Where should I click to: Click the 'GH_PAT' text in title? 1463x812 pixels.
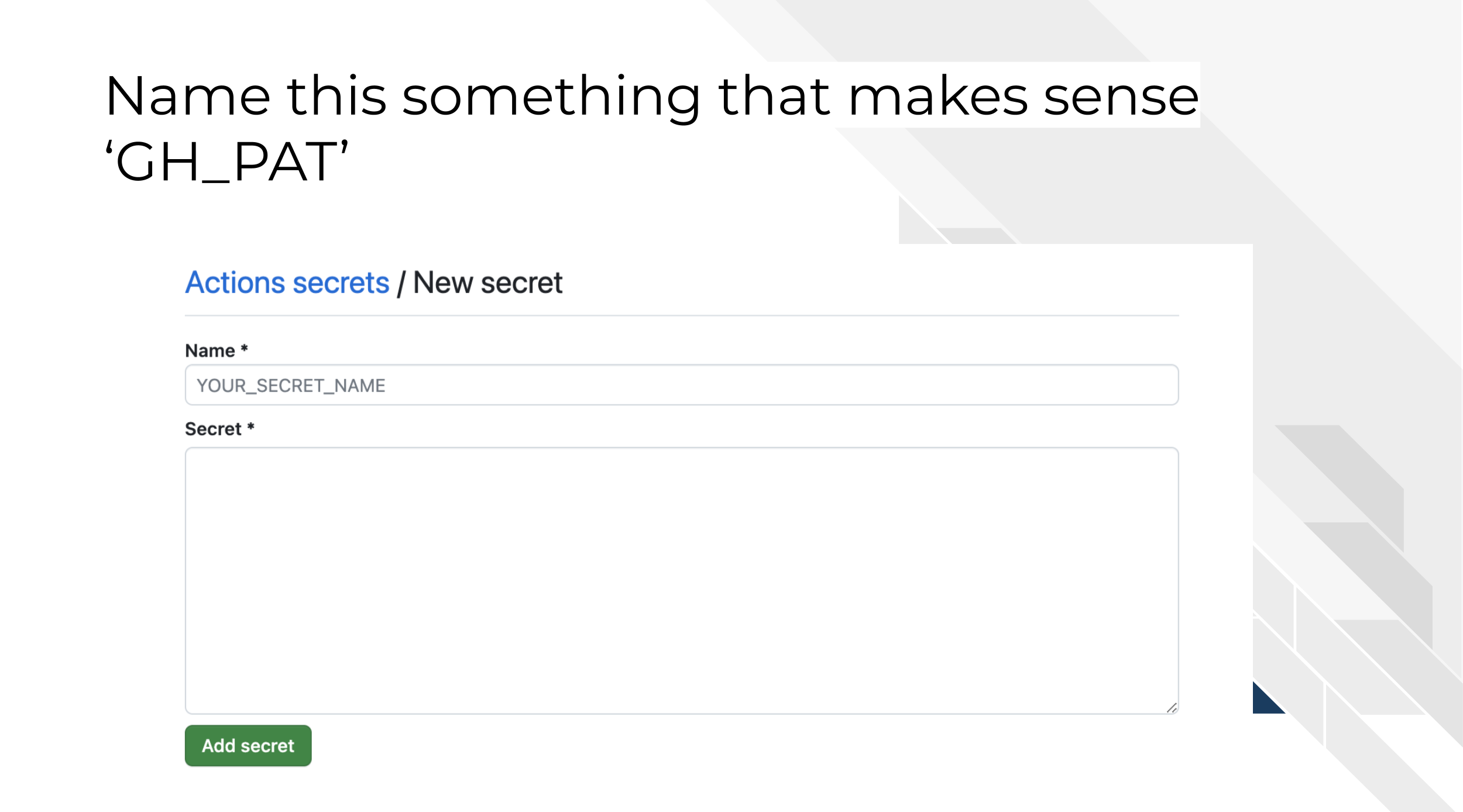tap(226, 162)
